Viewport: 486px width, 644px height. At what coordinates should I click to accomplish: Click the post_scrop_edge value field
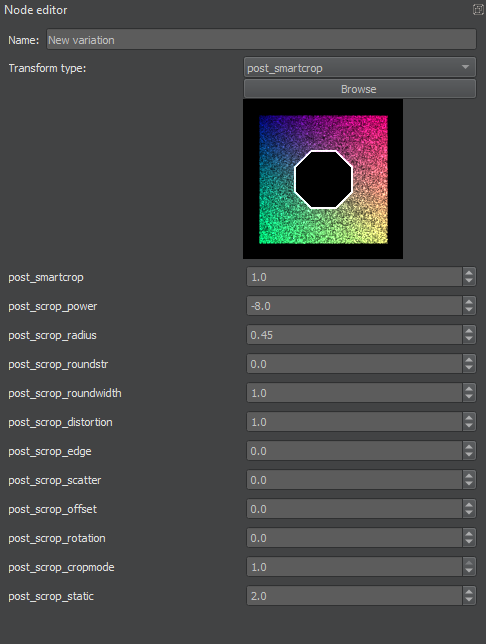[355, 451]
